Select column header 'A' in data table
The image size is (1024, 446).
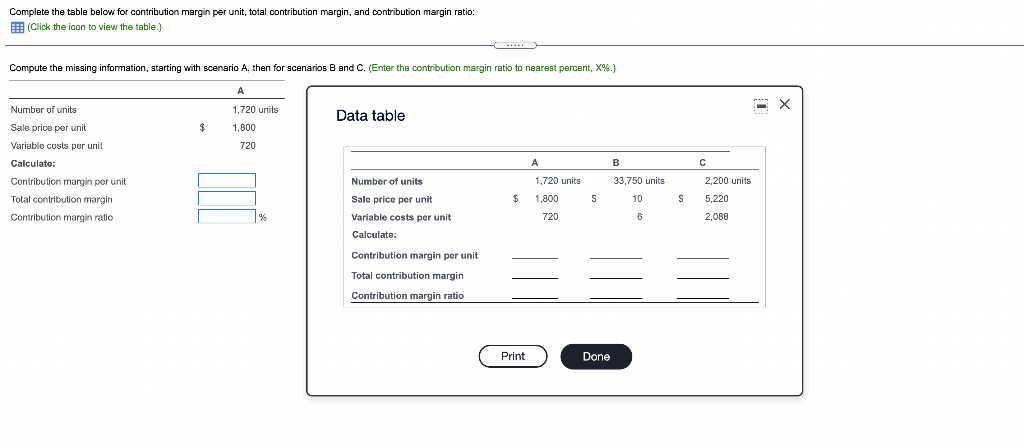tap(535, 163)
